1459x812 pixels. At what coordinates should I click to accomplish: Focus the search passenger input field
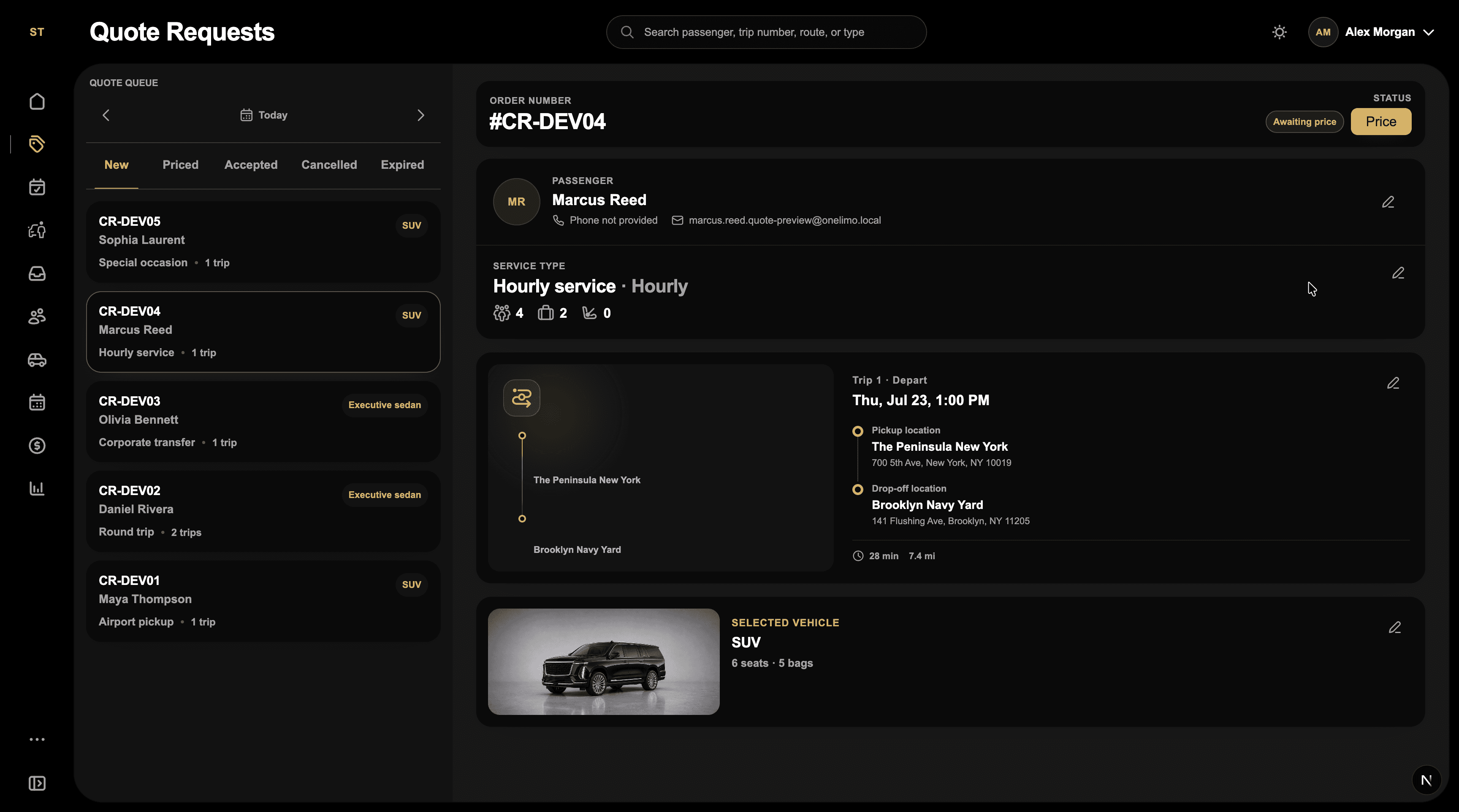pyautogui.click(x=766, y=32)
